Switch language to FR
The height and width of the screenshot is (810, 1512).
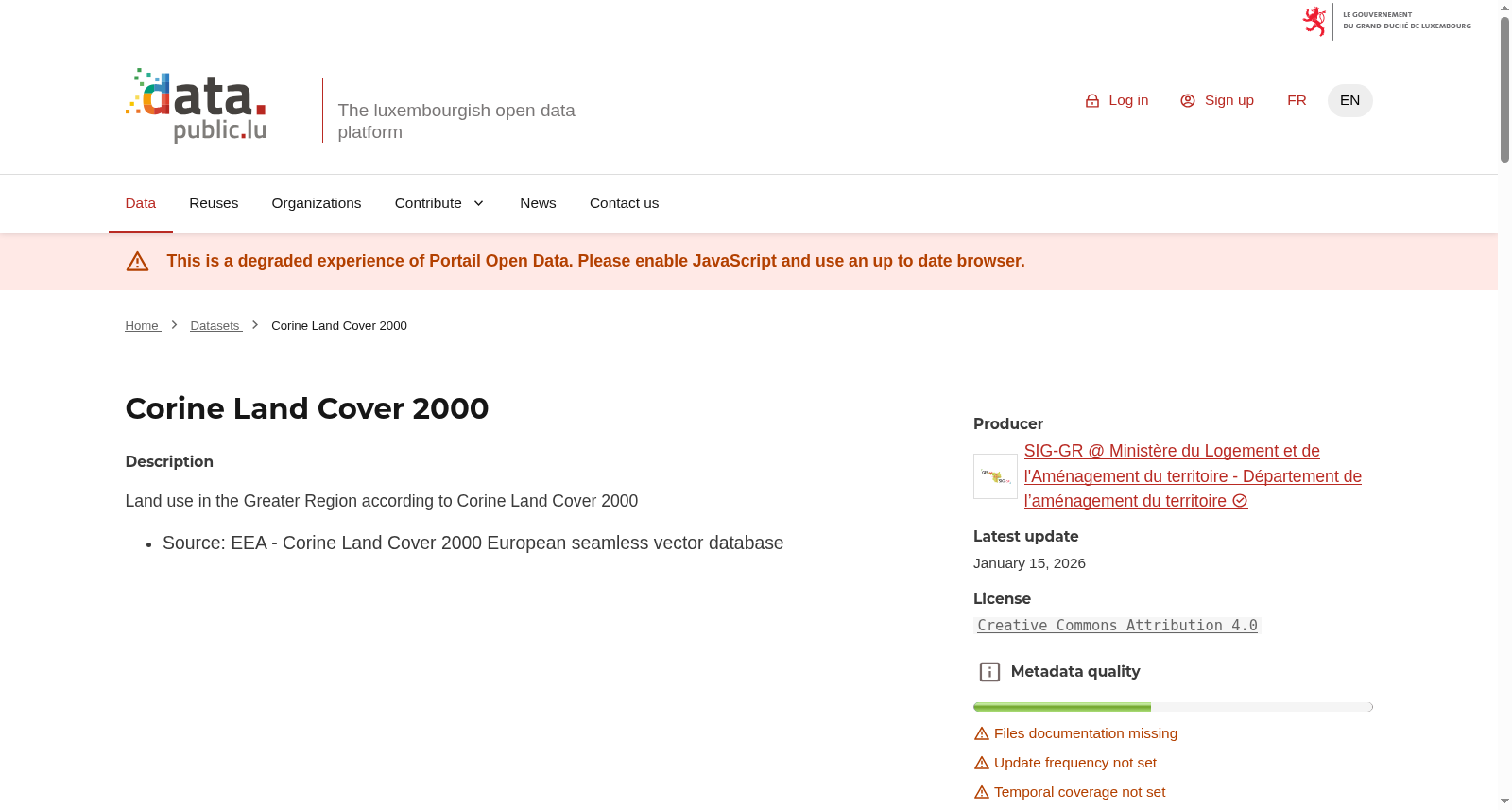(x=1297, y=100)
